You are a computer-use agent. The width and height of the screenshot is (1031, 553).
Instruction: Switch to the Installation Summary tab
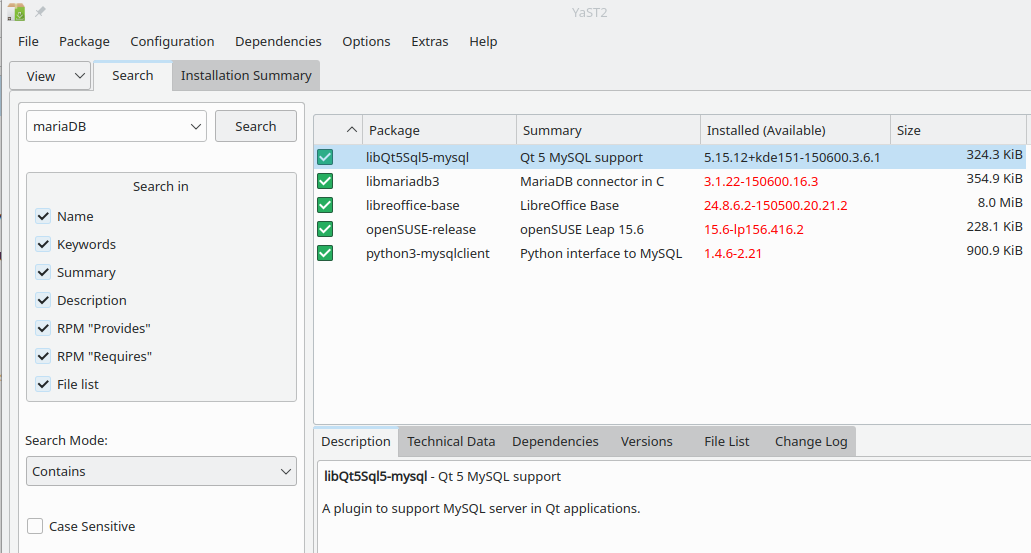coord(246,76)
